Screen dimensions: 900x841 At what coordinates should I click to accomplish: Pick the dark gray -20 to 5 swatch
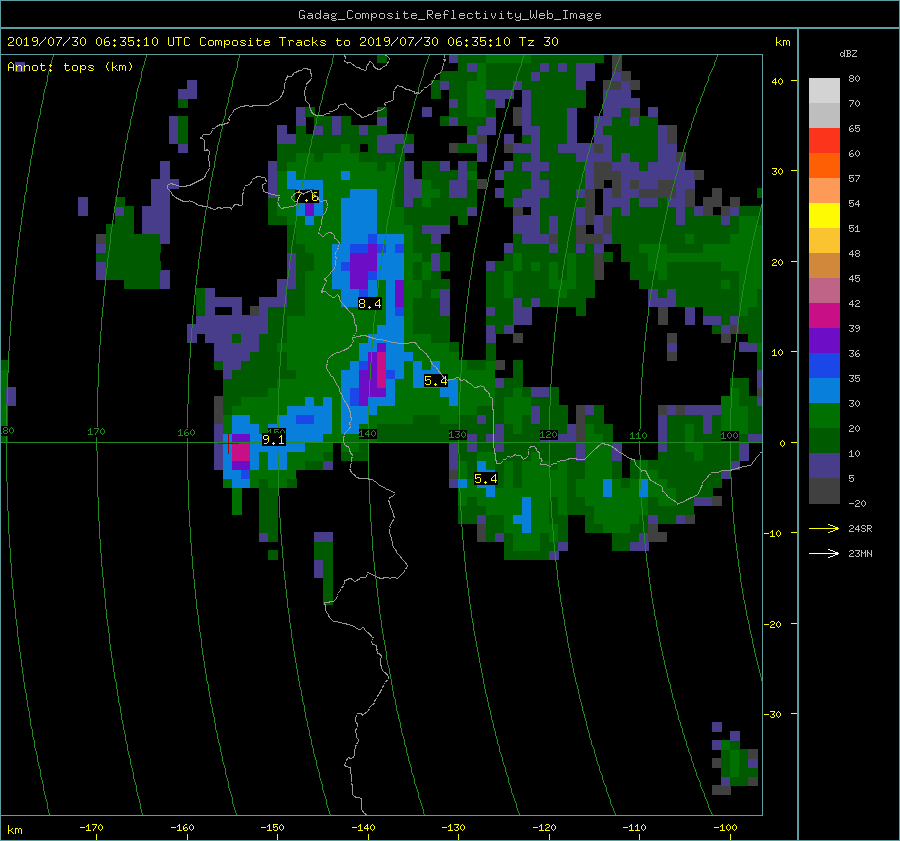click(824, 490)
